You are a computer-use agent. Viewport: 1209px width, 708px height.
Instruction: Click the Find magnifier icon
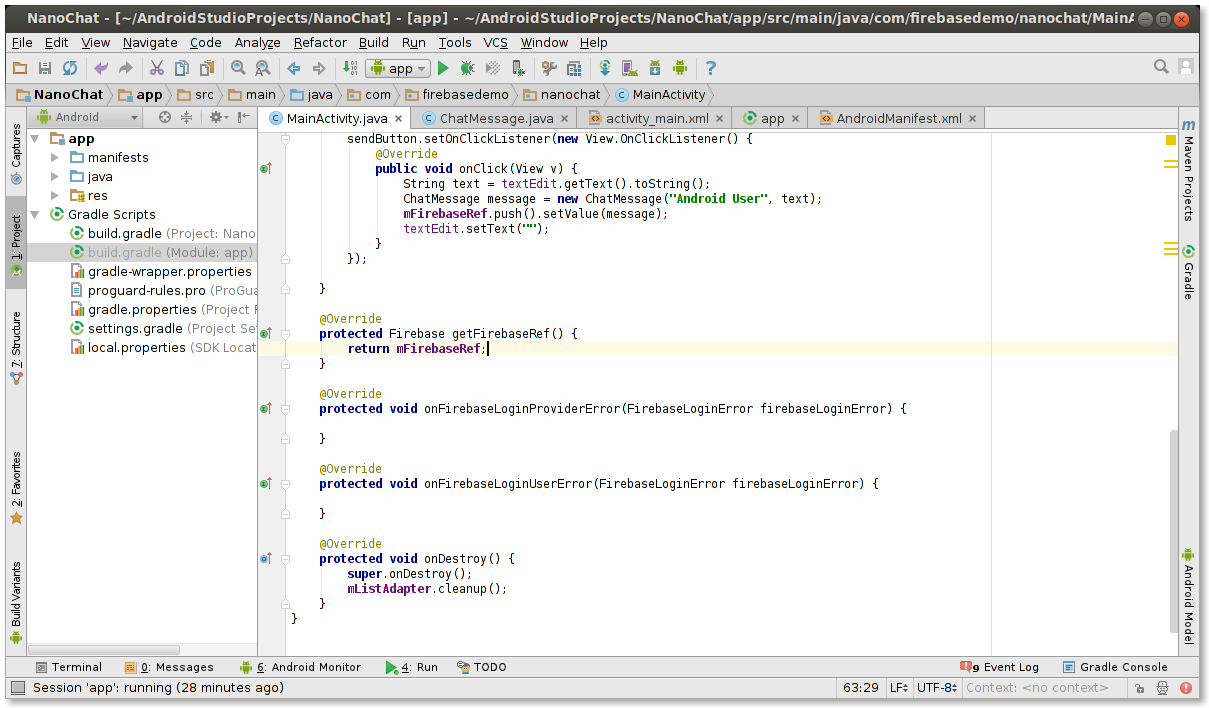pos(238,68)
